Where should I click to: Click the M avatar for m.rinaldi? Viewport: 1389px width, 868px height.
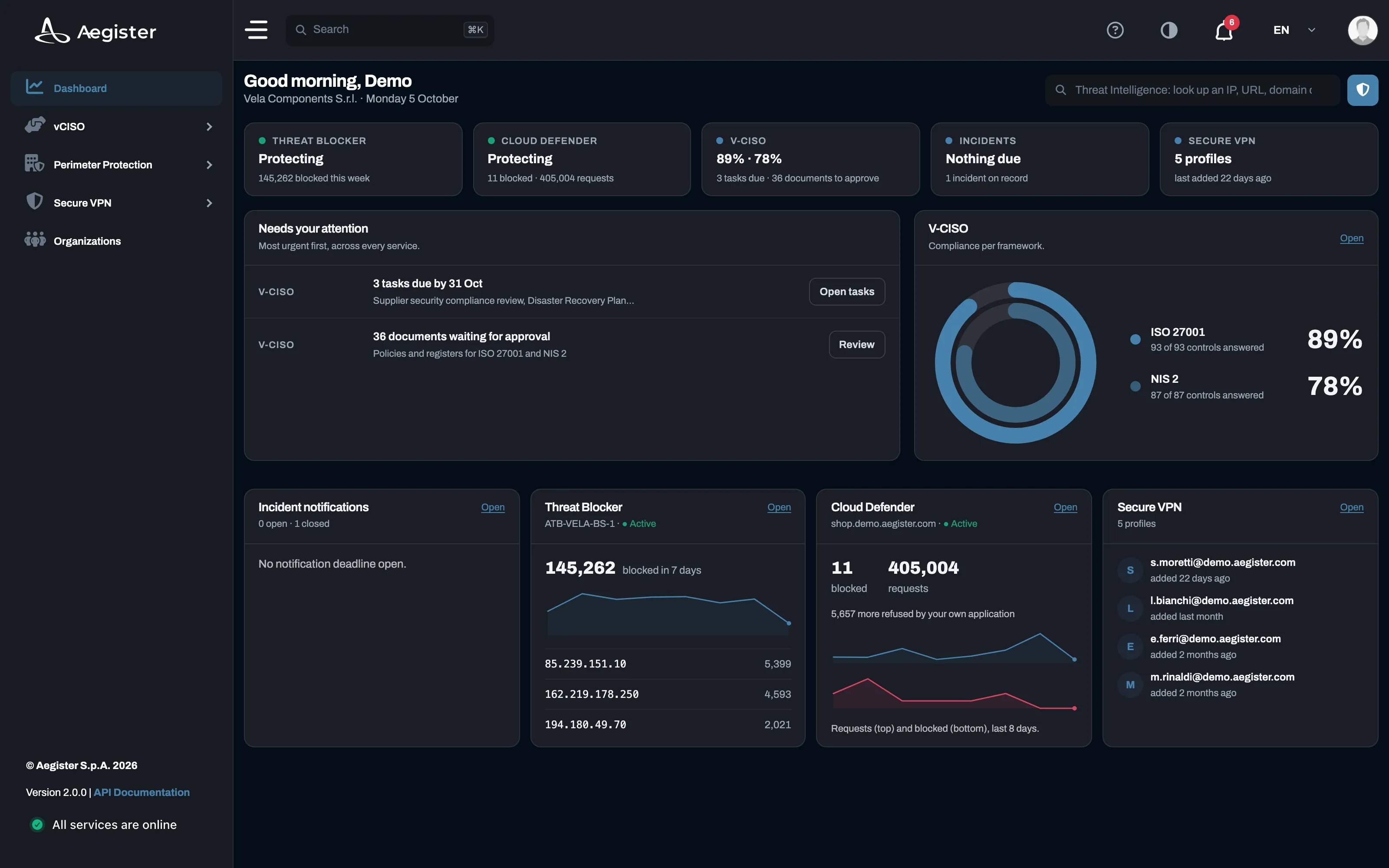pyautogui.click(x=1130, y=685)
